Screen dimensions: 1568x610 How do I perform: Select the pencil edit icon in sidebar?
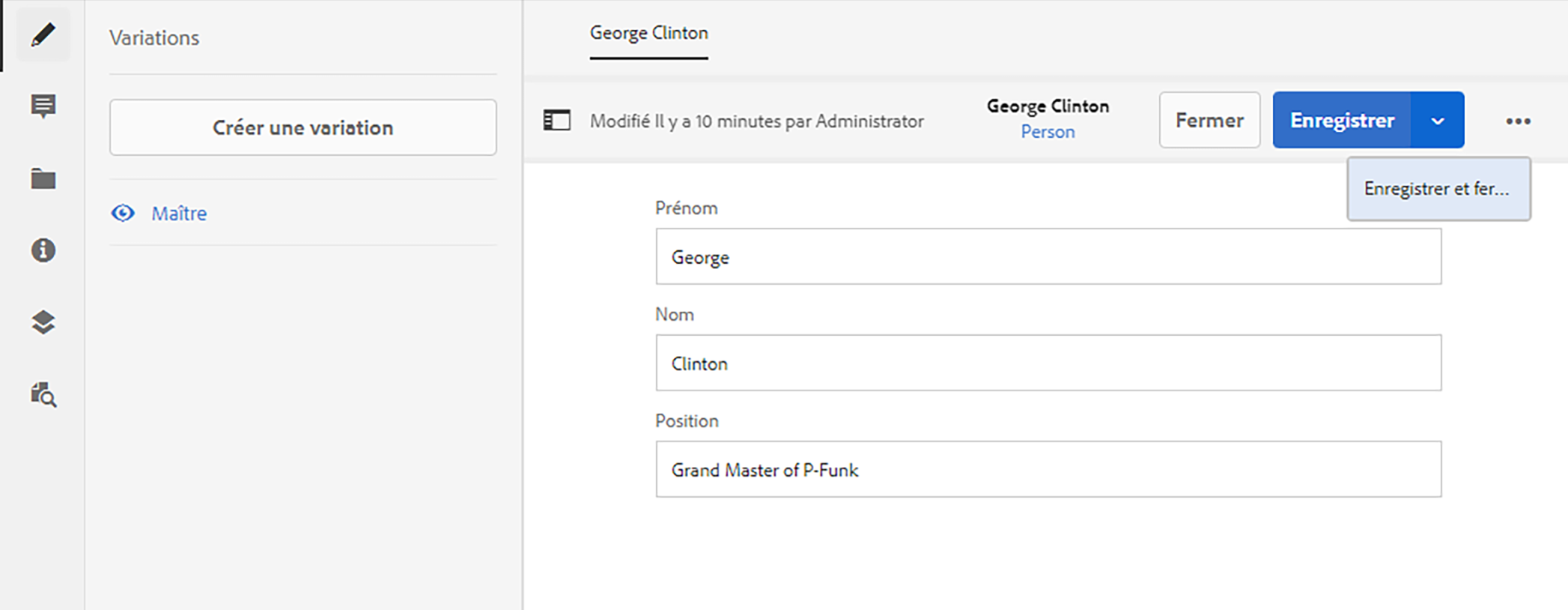click(x=43, y=34)
